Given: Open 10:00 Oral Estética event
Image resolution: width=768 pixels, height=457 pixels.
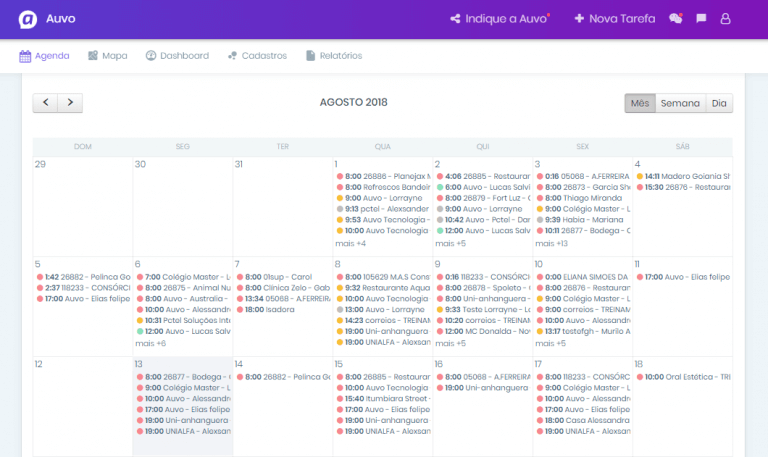Looking at the screenshot, I should tap(683, 377).
